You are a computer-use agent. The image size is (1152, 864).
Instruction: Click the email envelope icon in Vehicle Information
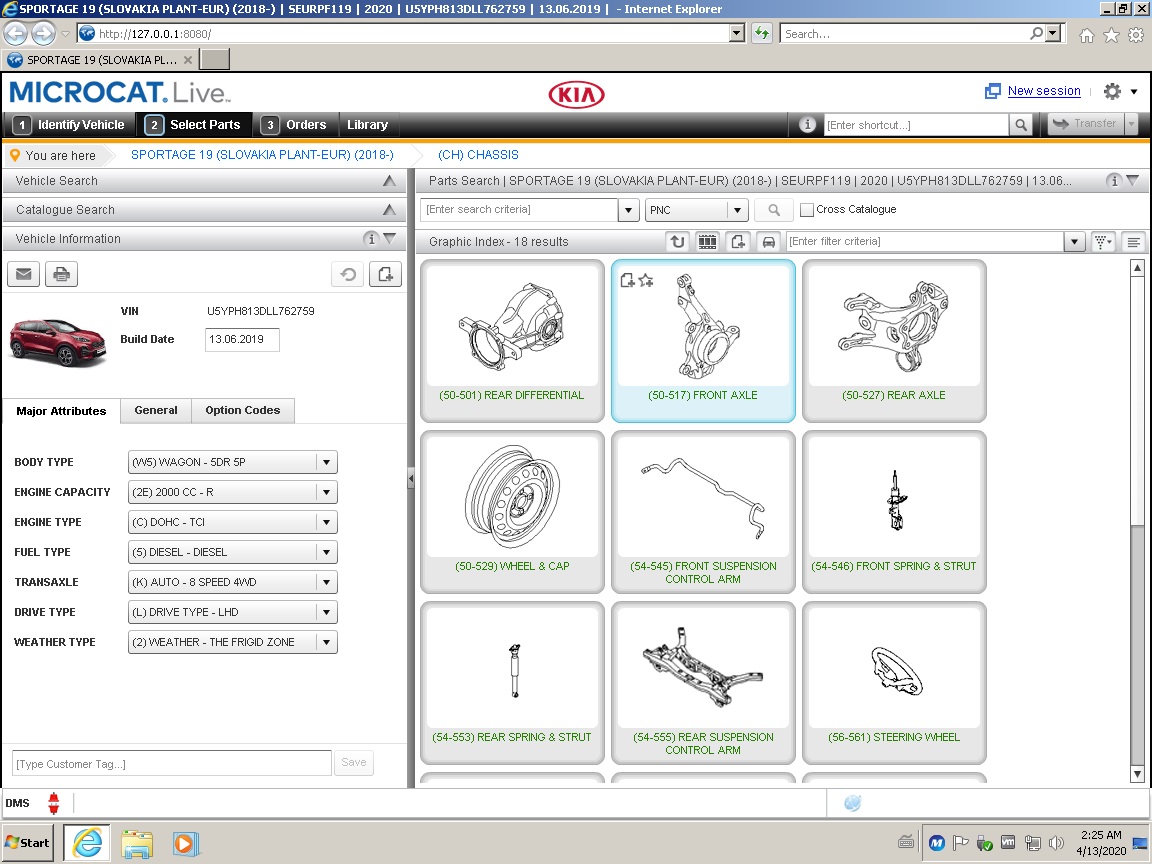click(x=24, y=275)
